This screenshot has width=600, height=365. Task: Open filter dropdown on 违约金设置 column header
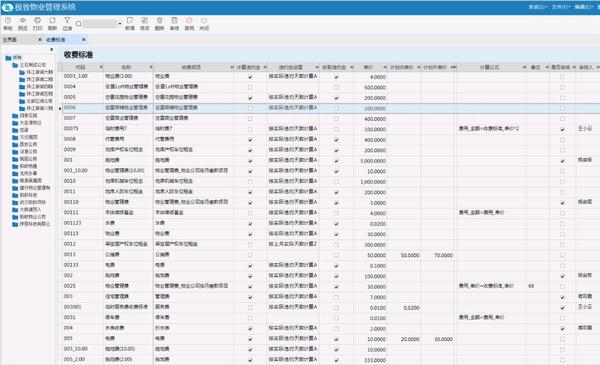[x=317, y=67]
